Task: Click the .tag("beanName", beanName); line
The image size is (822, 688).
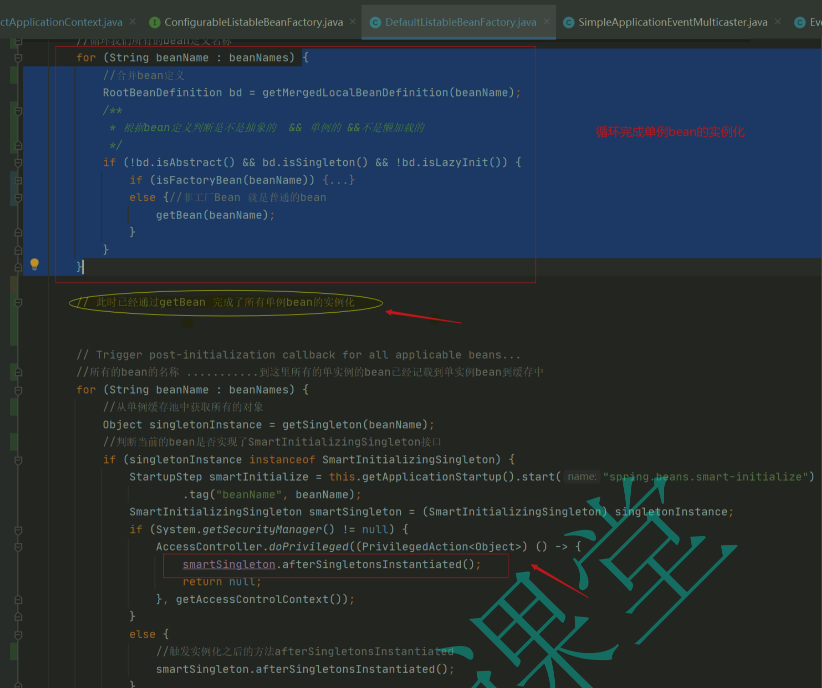Action: [x=272, y=494]
